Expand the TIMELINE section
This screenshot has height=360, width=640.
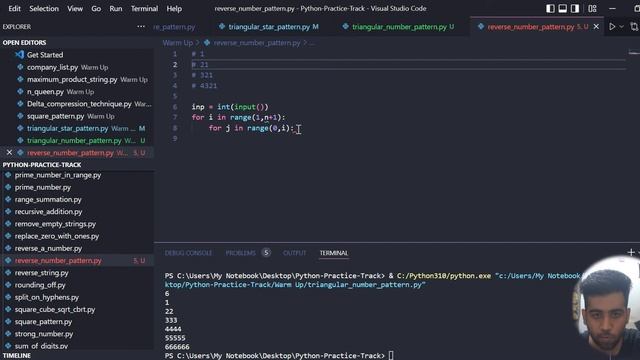(x=17, y=356)
